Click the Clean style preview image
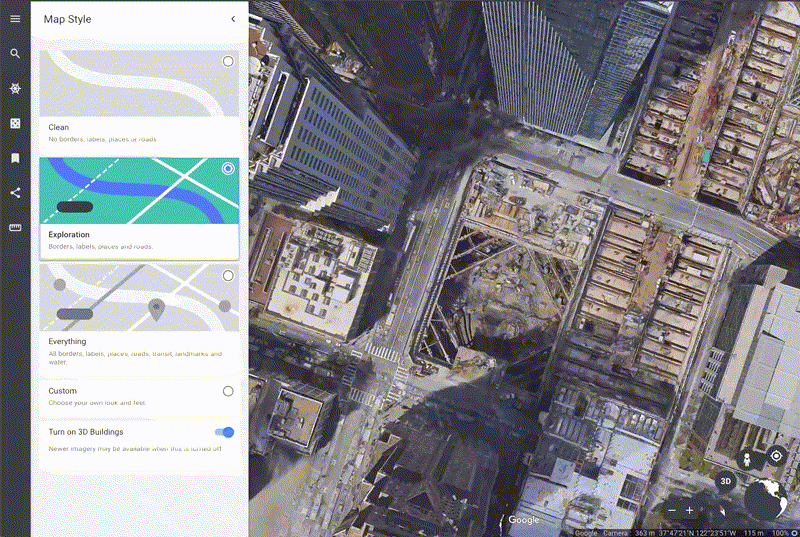This screenshot has width=800, height=537. (139, 83)
